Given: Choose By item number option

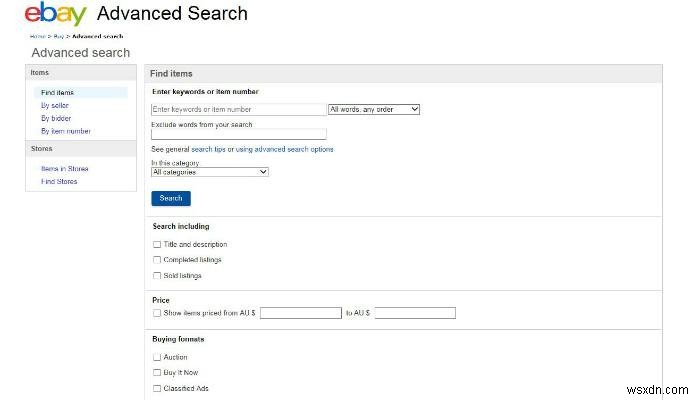Looking at the screenshot, I should (65, 131).
